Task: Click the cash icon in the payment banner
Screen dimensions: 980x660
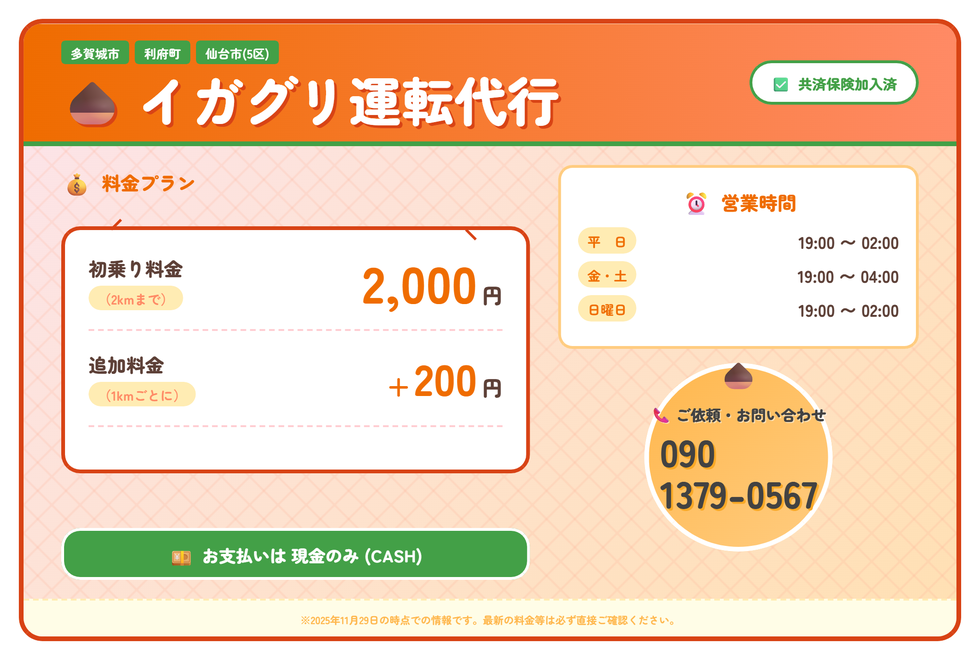Action: [181, 557]
